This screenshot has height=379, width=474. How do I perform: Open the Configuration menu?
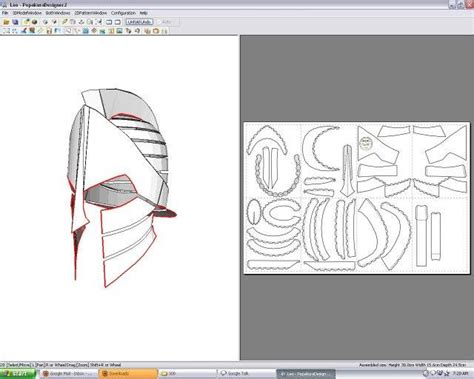[123, 13]
